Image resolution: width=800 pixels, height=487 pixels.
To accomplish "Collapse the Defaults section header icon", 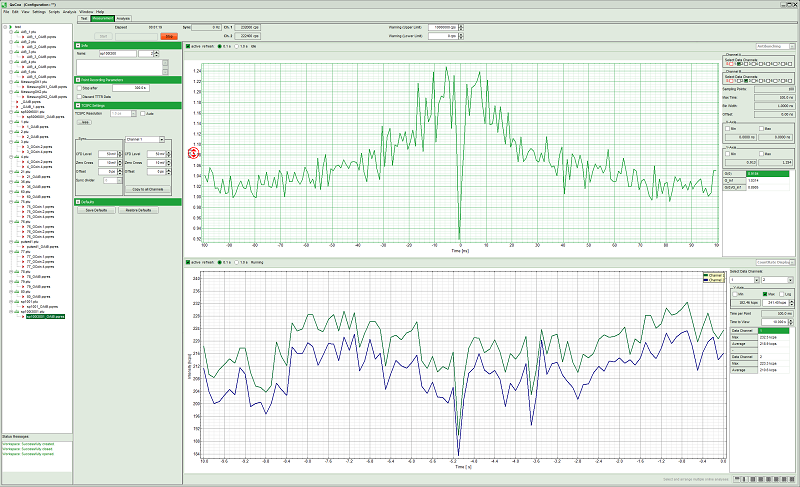I will (78, 202).
